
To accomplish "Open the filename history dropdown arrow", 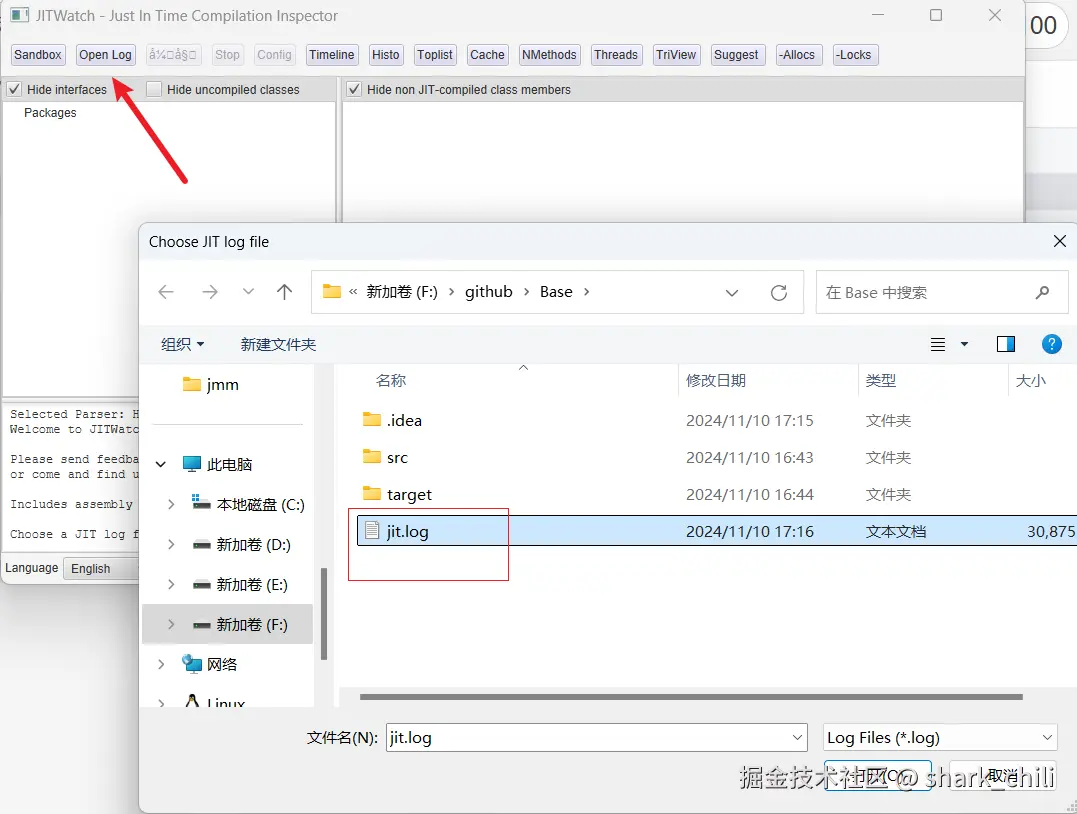I will 797,738.
